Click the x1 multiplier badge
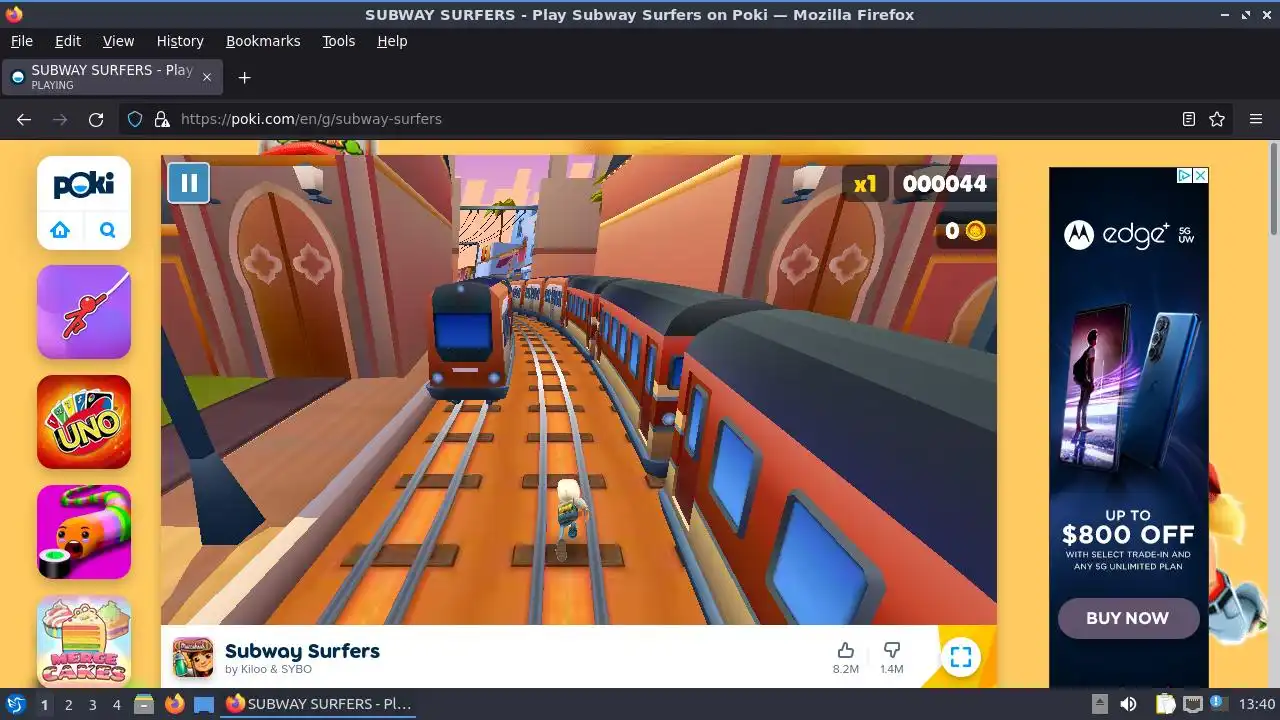Image resolution: width=1280 pixels, height=720 pixels. point(865,184)
